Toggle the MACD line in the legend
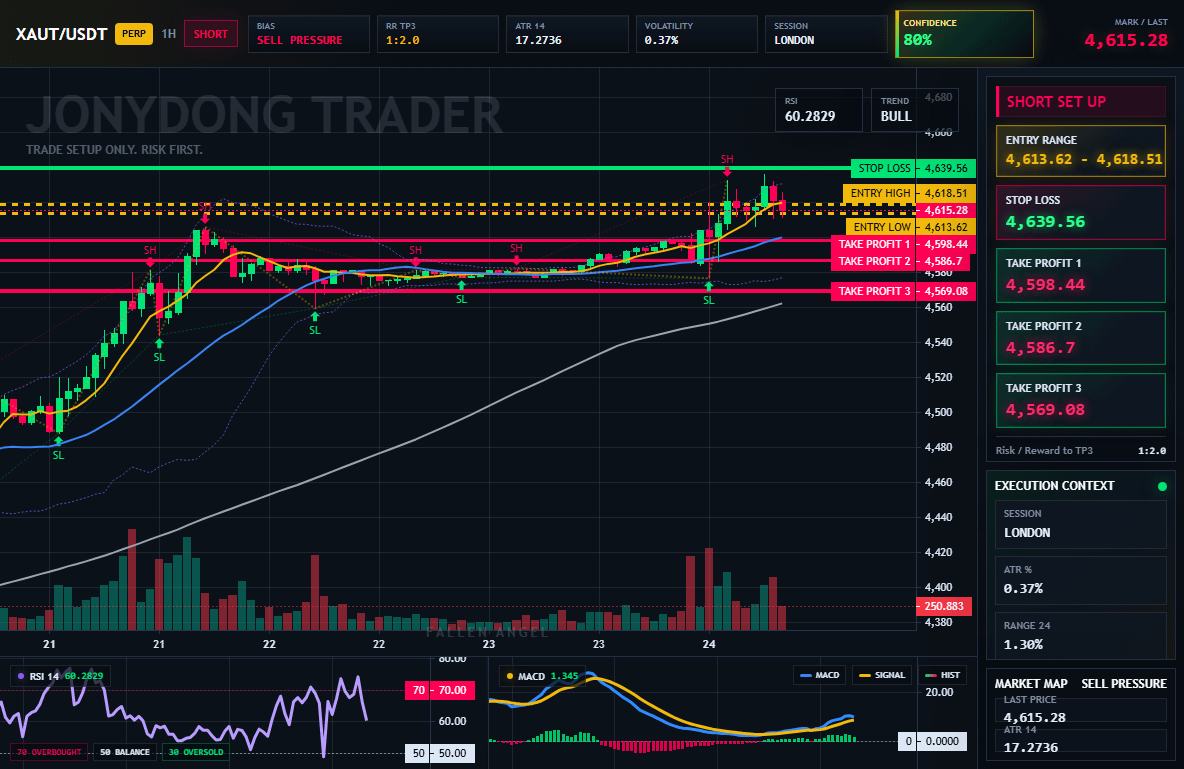 (x=819, y=675)
